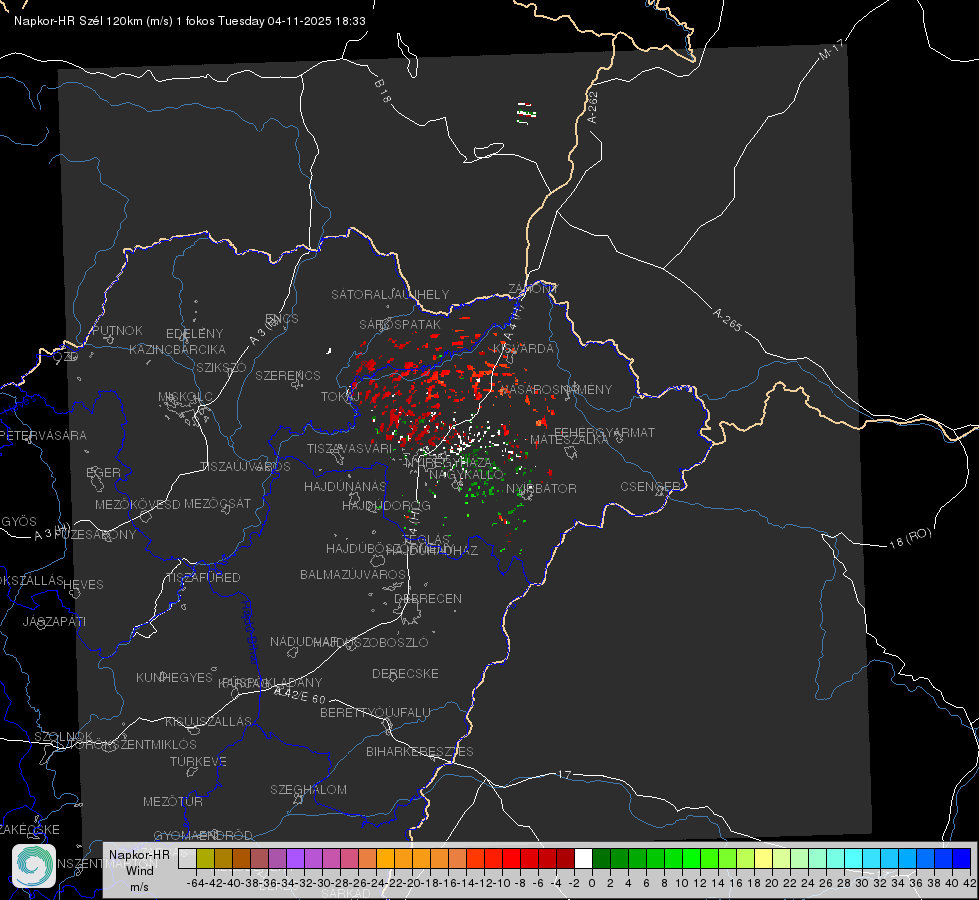Click the A42/E 60 road label
Screen dimensions: 979x900
(300, 695)
